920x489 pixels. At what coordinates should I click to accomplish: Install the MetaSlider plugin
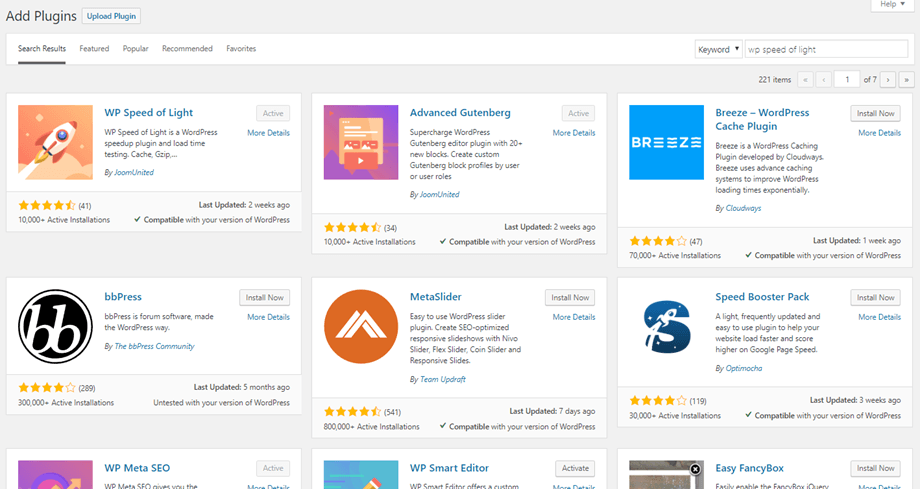[x=570, y=298]
